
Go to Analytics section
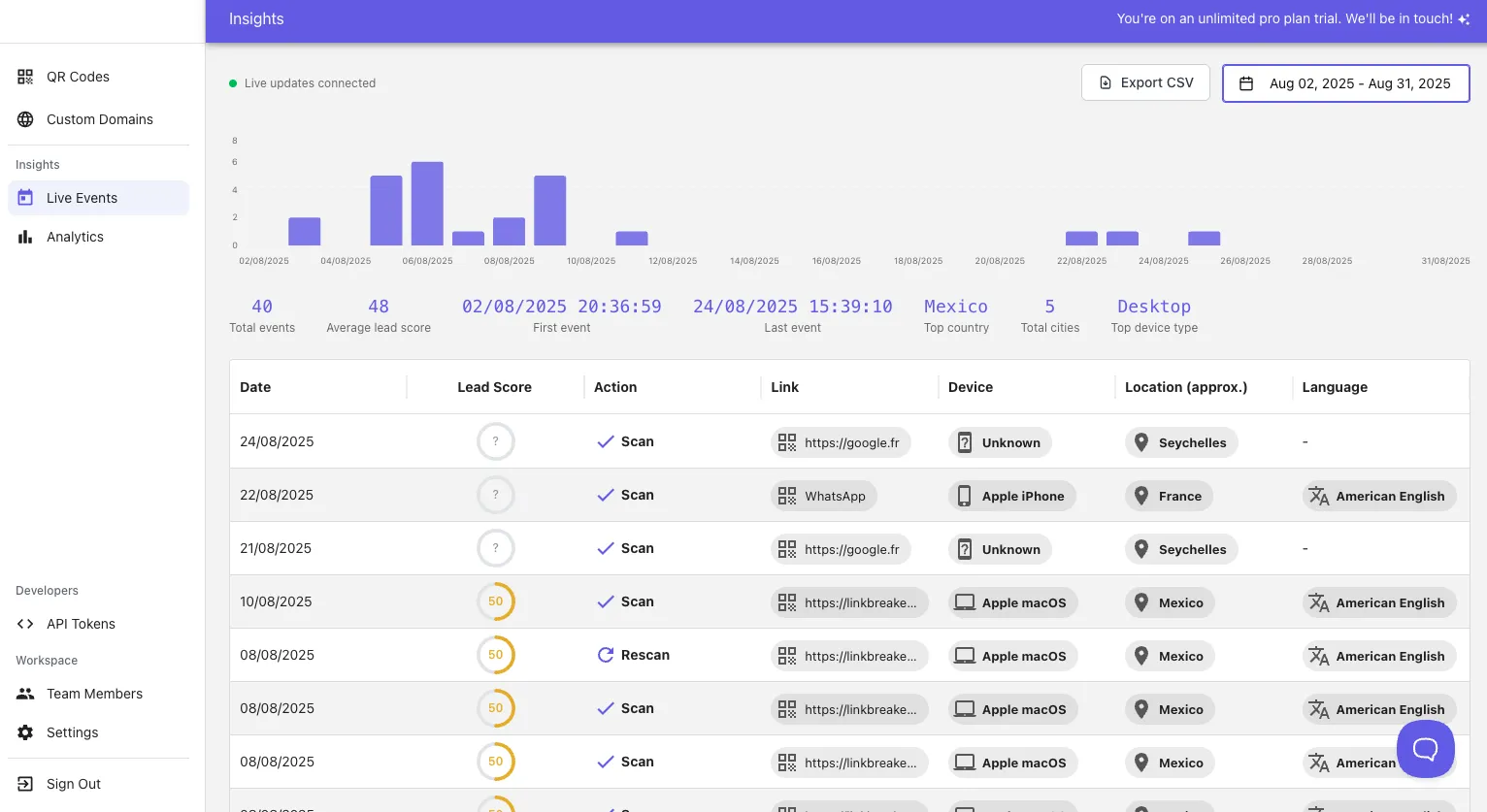point(98,237)
